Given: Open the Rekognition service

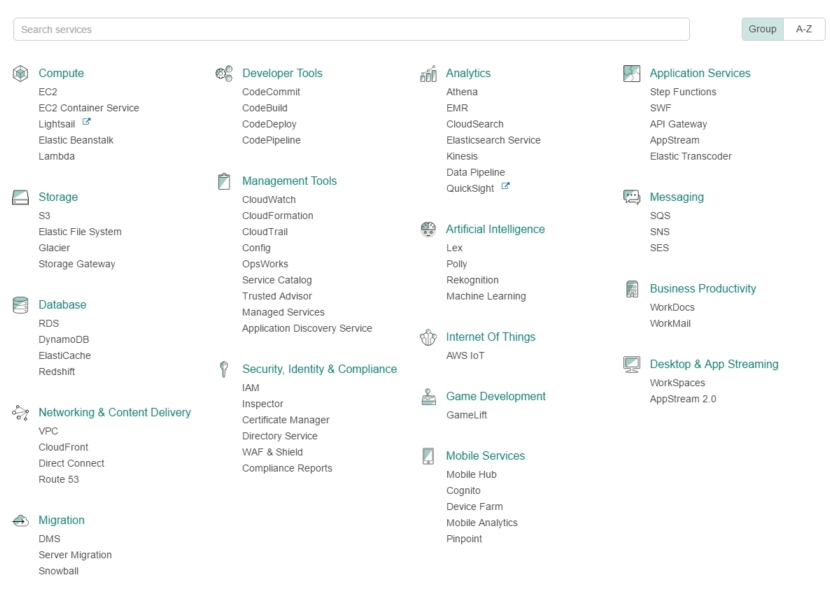Looking at the screenshot, I should pos(472,280).
